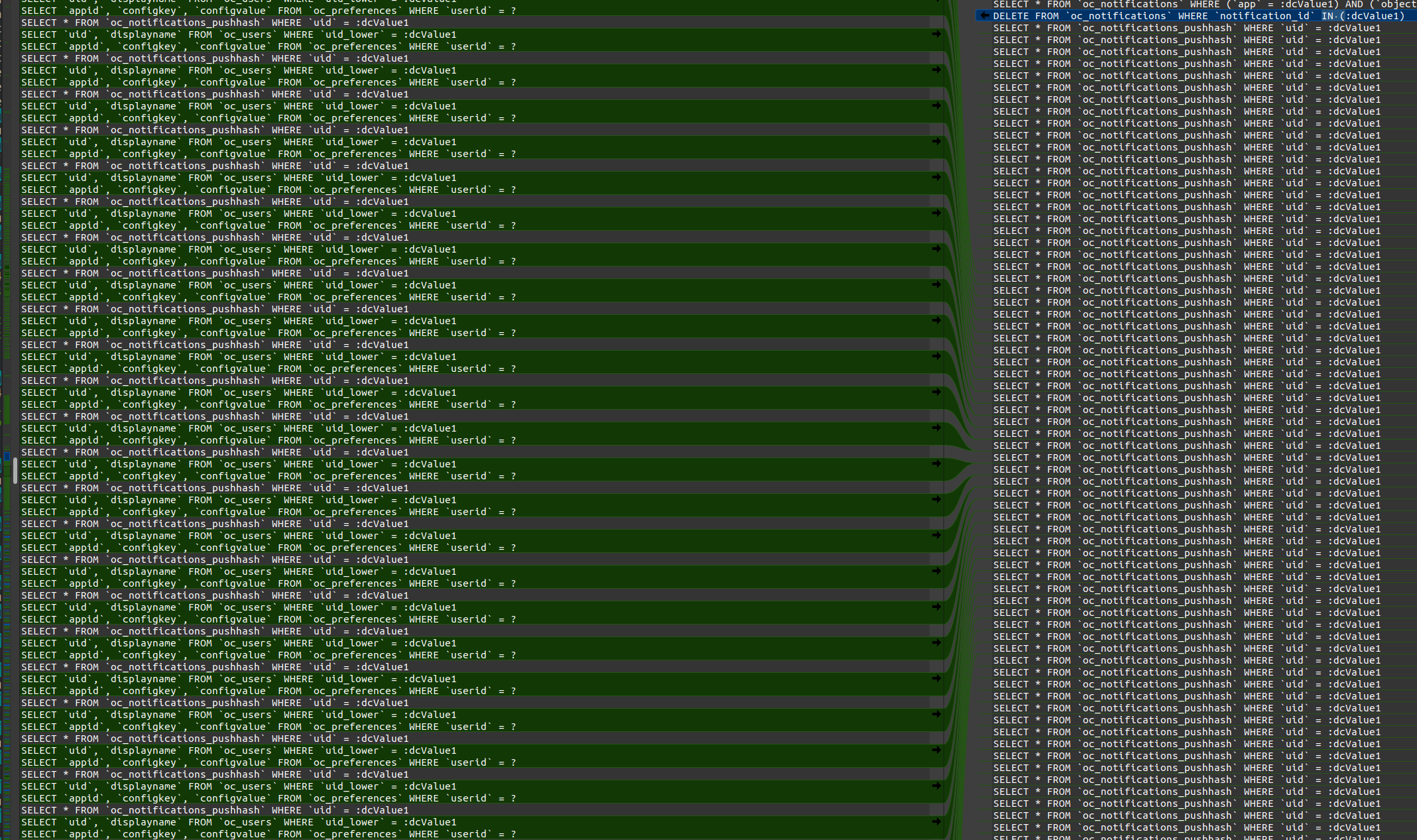This screenshot has height=840, width=1417.
Task: Click the bottommost oc_preferences query in left pane
Action: 268,834
